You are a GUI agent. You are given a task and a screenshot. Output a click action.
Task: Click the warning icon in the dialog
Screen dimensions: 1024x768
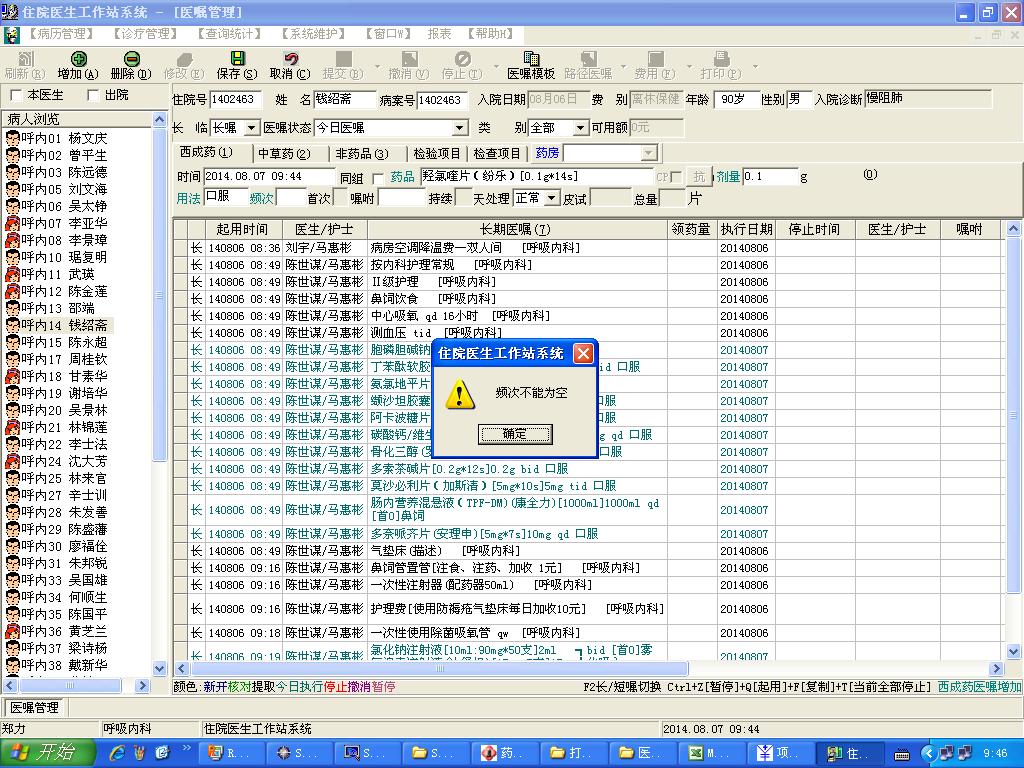click(x=460, y=394)
